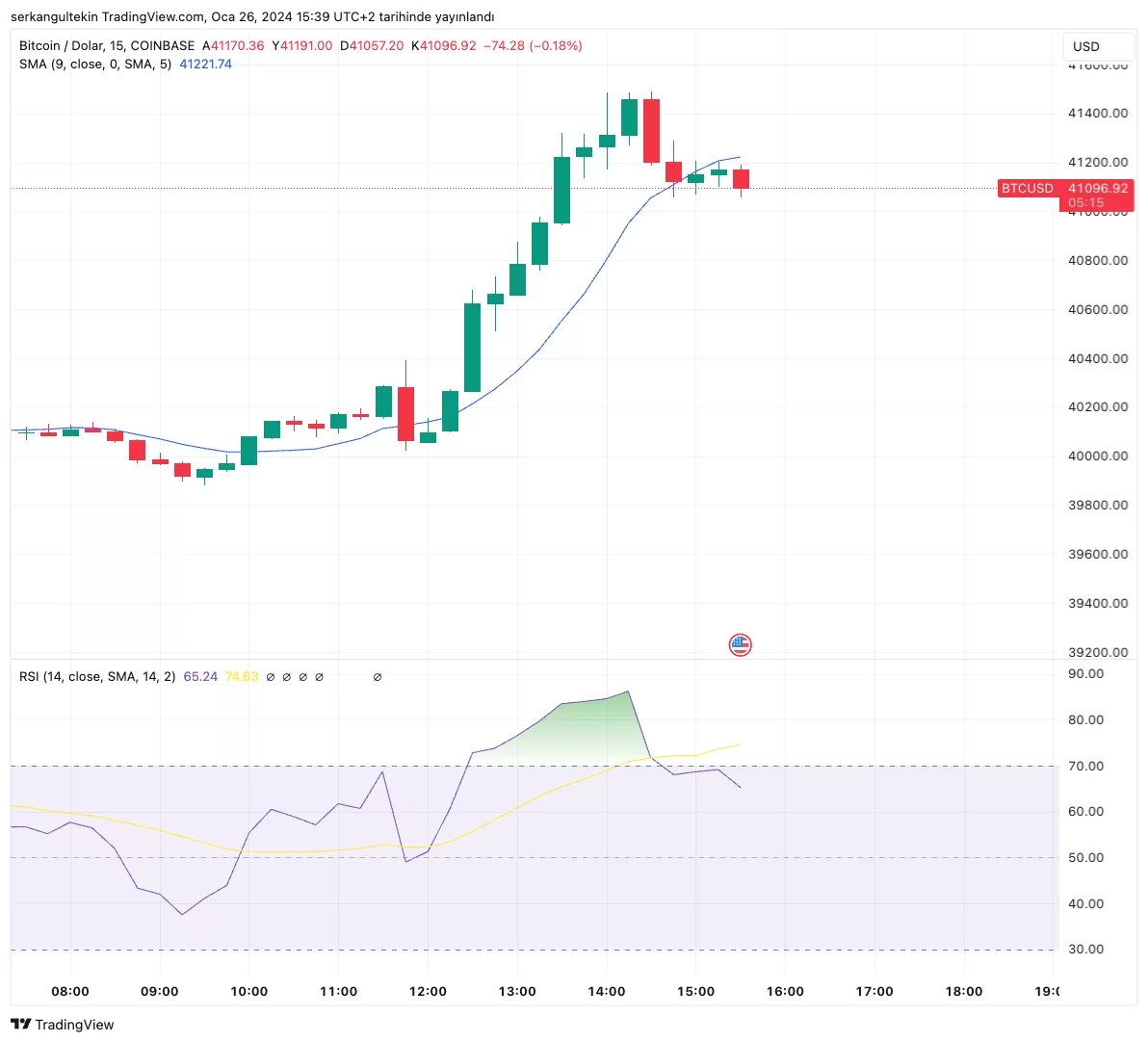The height and width of the screenshot is (1043, 1148).
Task: Click the 70.00 level on RSI scale
Action: coord(1085,767)
